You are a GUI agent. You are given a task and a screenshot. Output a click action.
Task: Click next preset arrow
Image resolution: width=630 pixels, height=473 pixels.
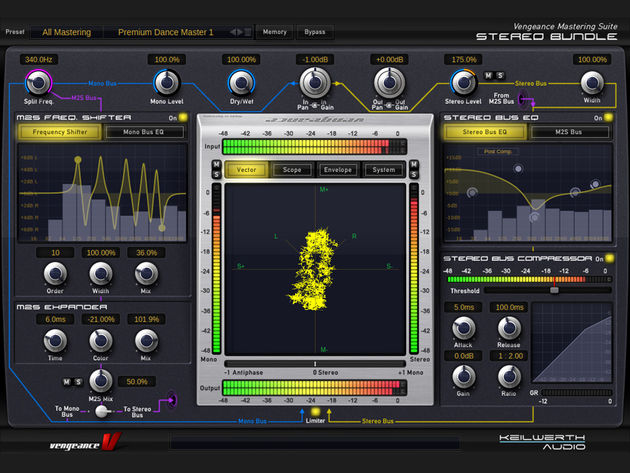[240, 32]
